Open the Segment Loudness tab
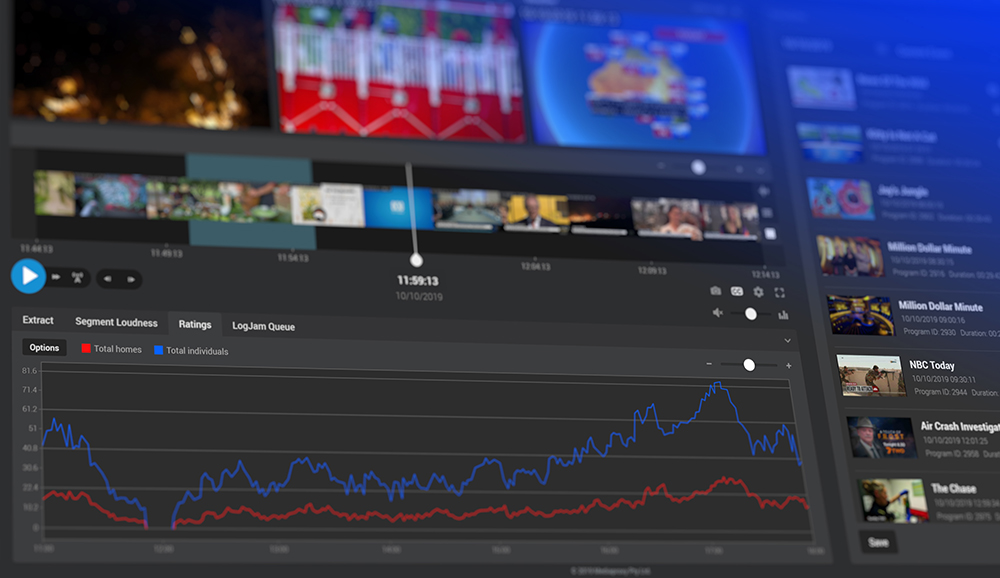The height and width of the screenshot is (578, 1000). coord(116,322)
